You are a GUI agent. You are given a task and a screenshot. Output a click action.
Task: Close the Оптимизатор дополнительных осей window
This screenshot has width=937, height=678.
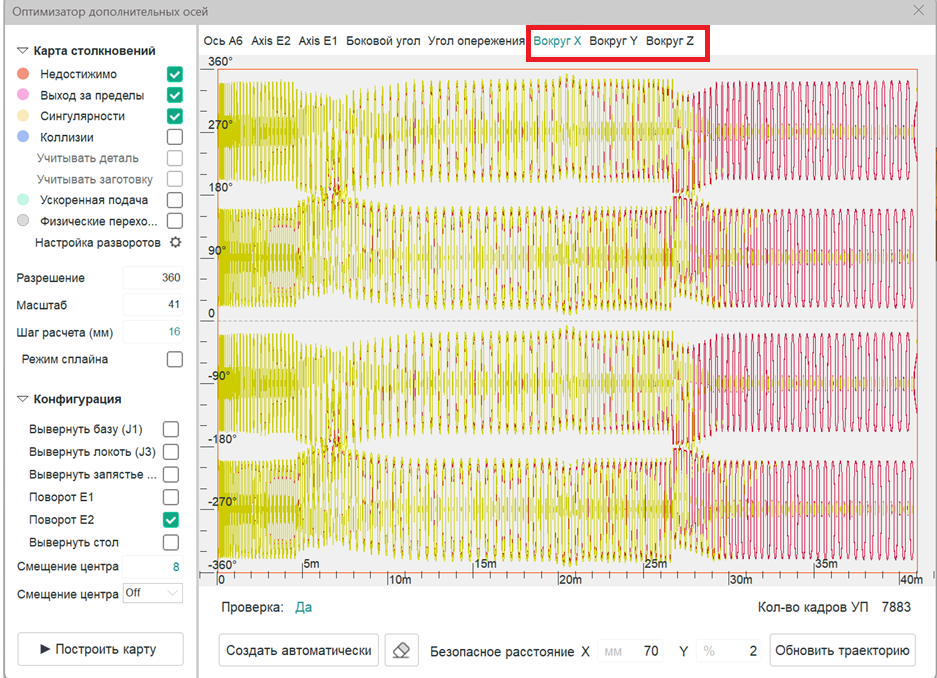click(x=918, y=10)
